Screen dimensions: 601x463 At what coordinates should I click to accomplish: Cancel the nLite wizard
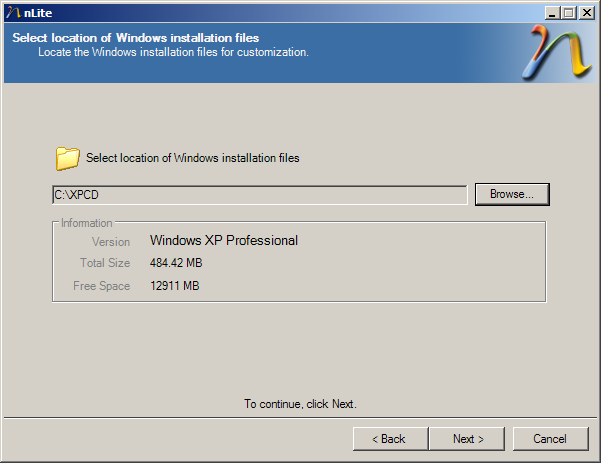tap(550, 439)
